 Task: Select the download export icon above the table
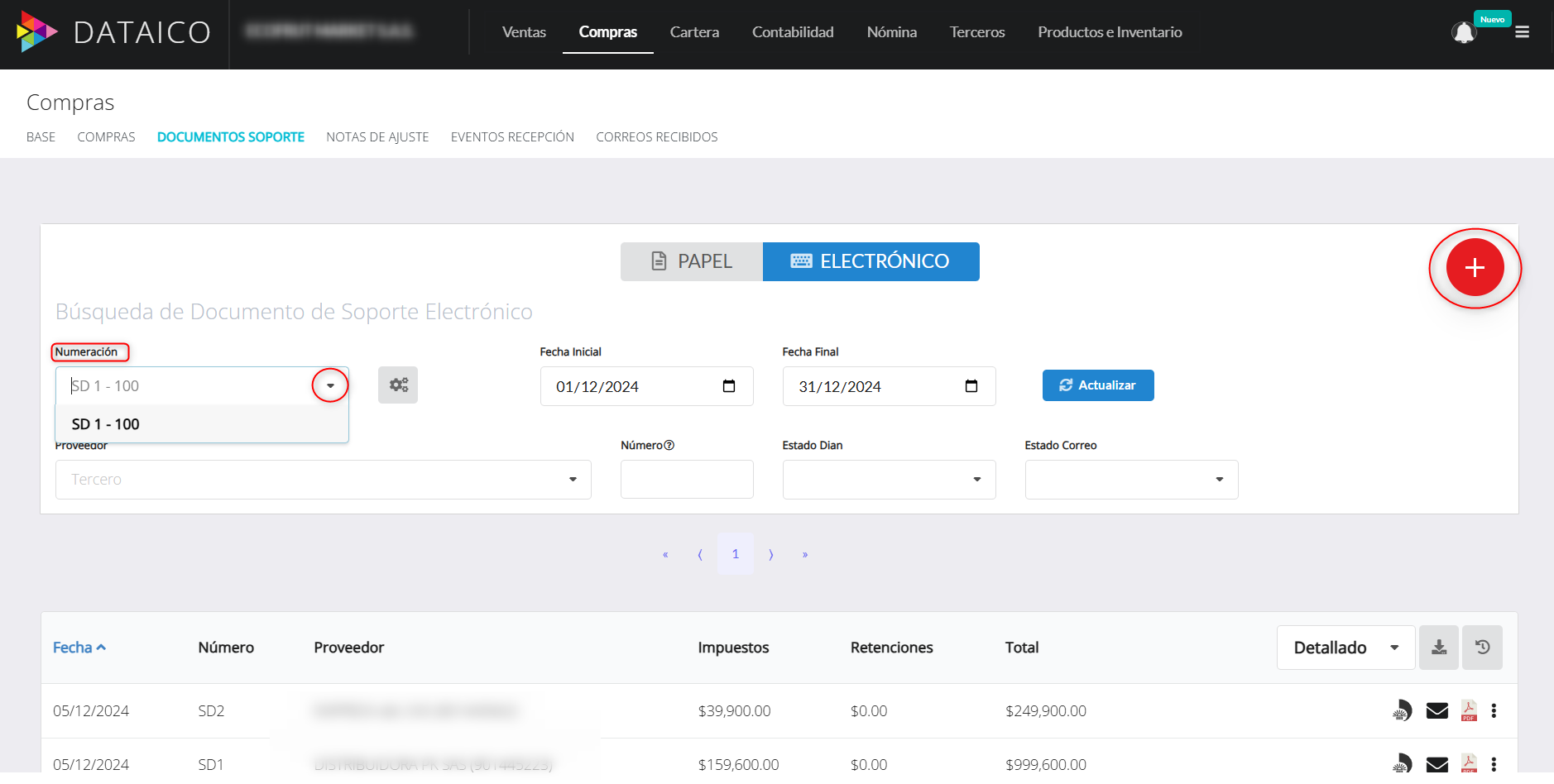[1439, 648]
